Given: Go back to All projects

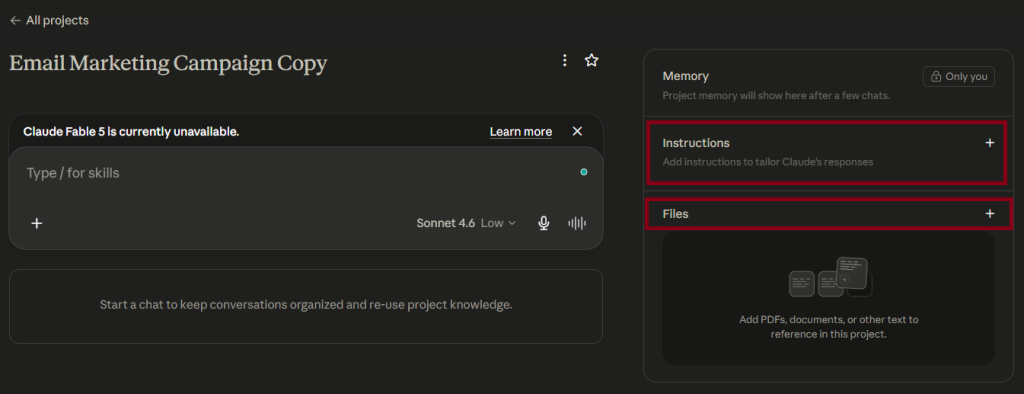Looking at the screenshot, I should [x=49, y=20].
